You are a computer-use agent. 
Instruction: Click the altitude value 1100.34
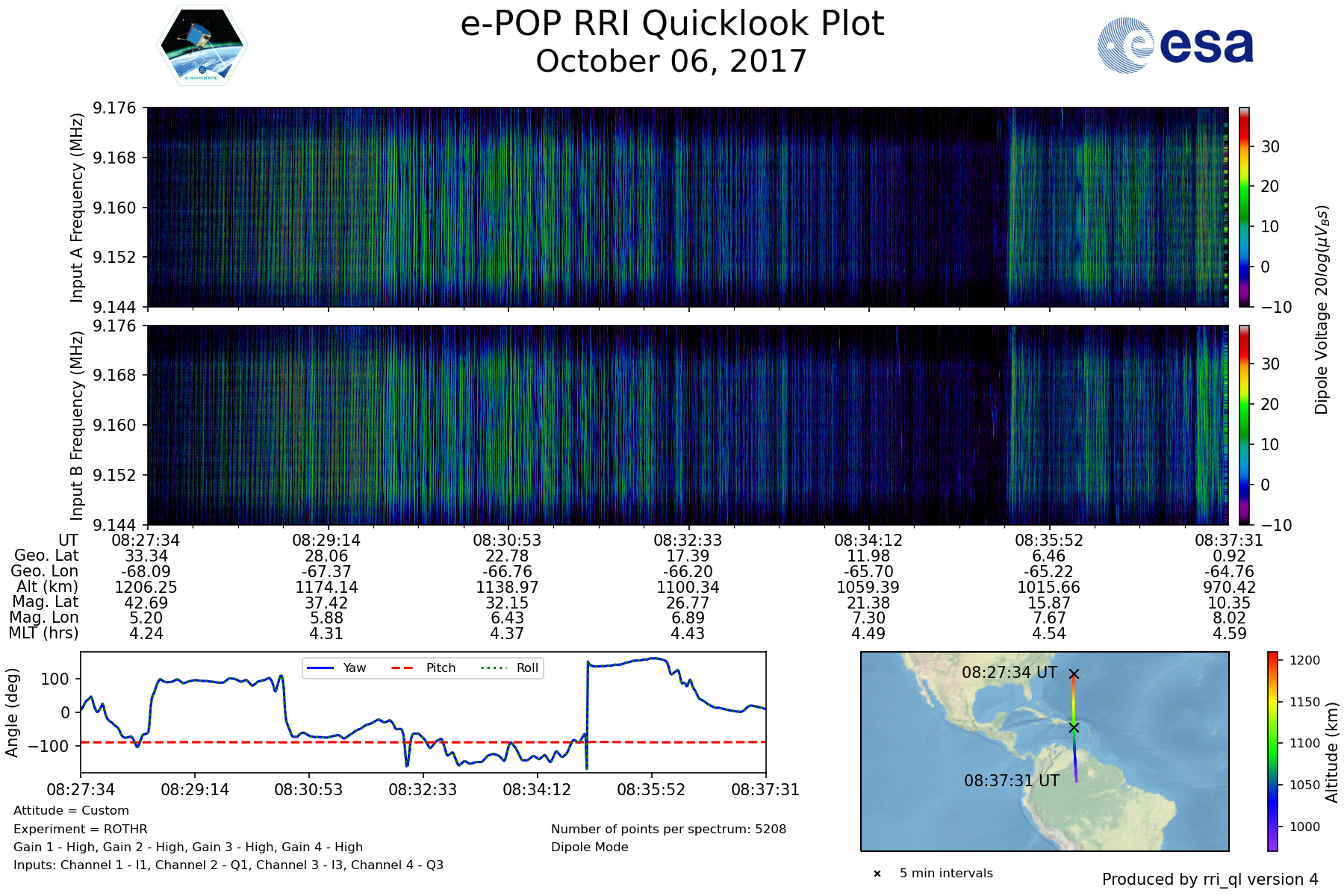688,588
